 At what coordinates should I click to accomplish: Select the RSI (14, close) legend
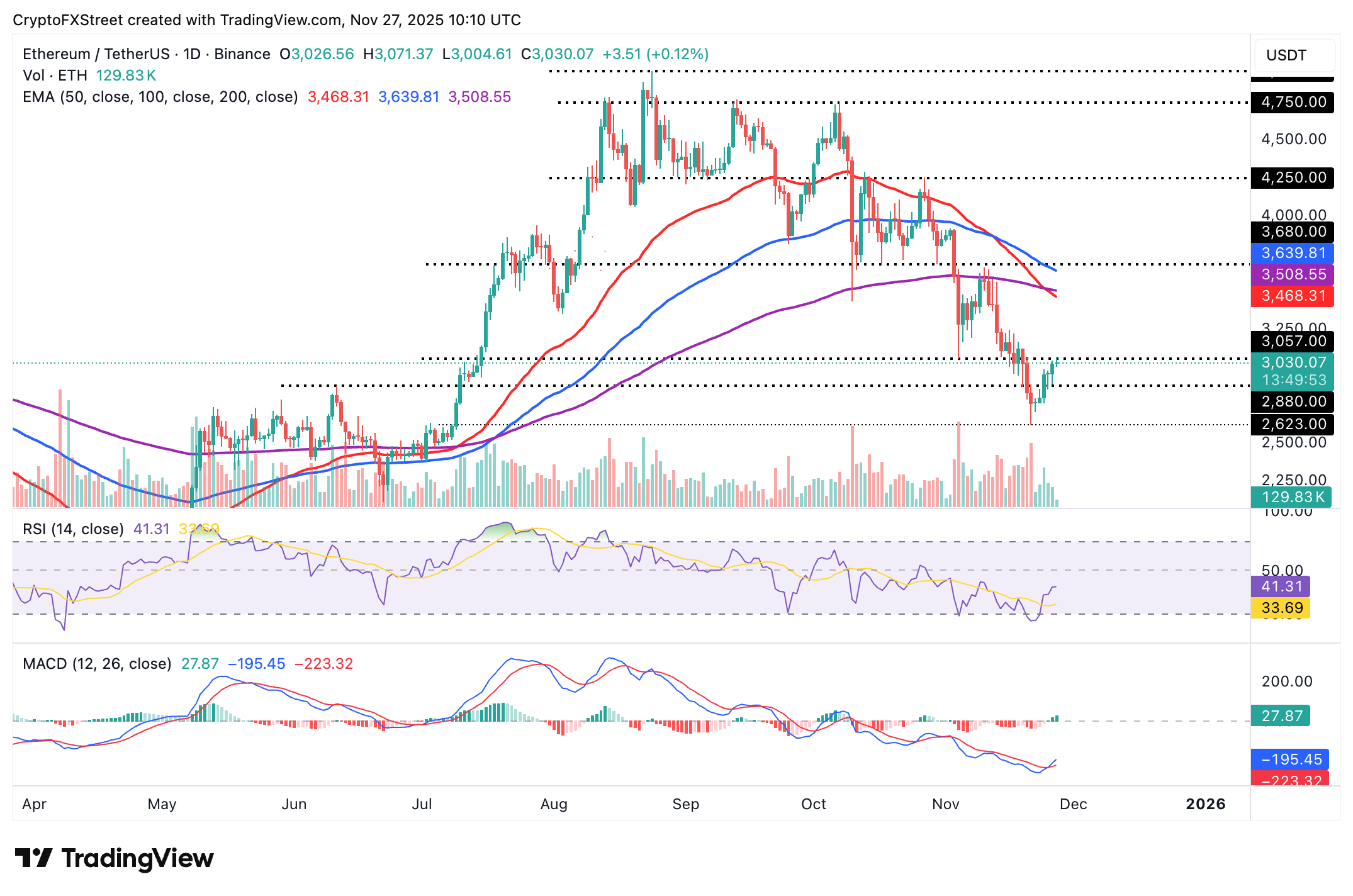[x=73, y=529]
